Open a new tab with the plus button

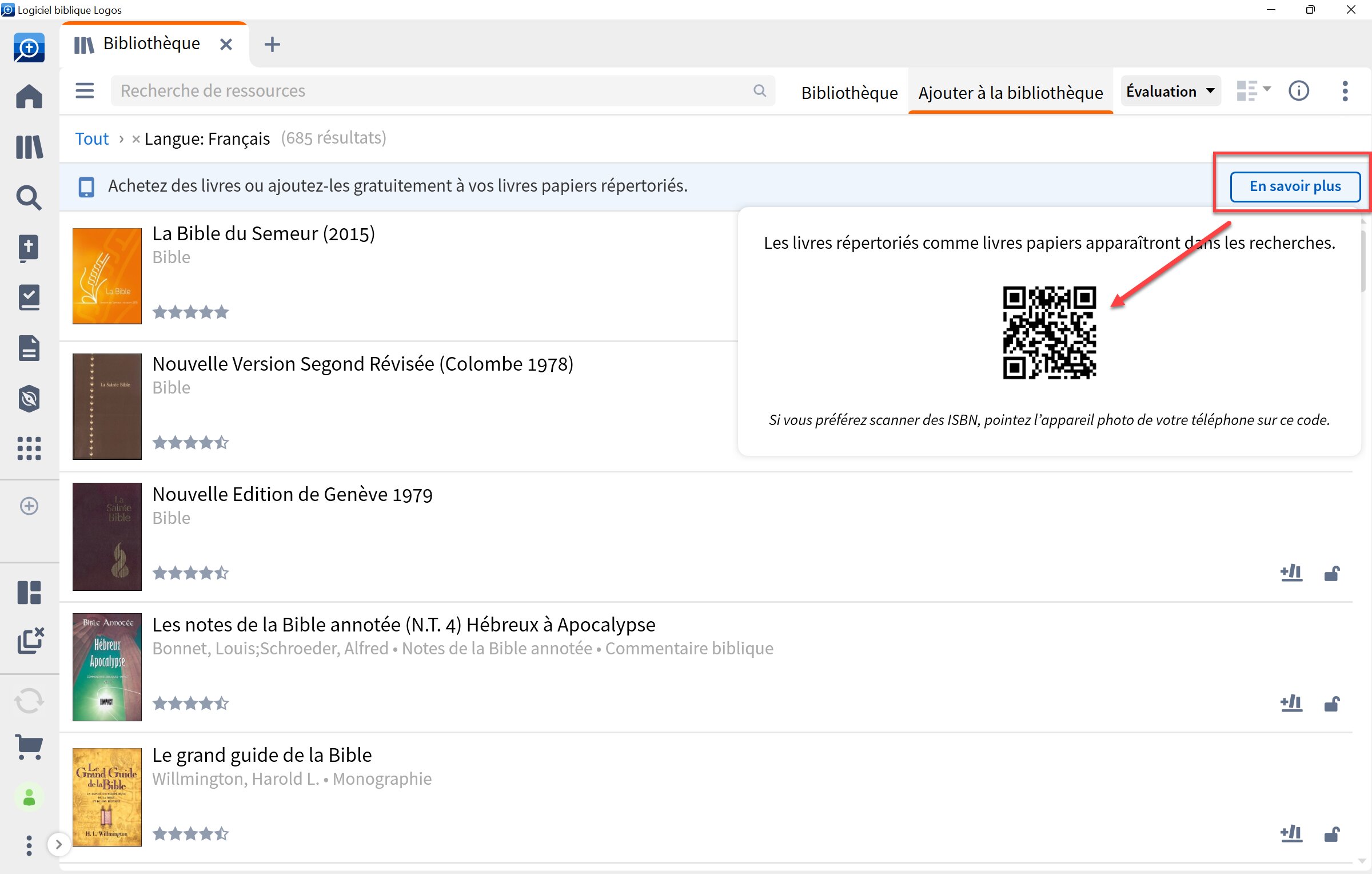pos(272,44)
